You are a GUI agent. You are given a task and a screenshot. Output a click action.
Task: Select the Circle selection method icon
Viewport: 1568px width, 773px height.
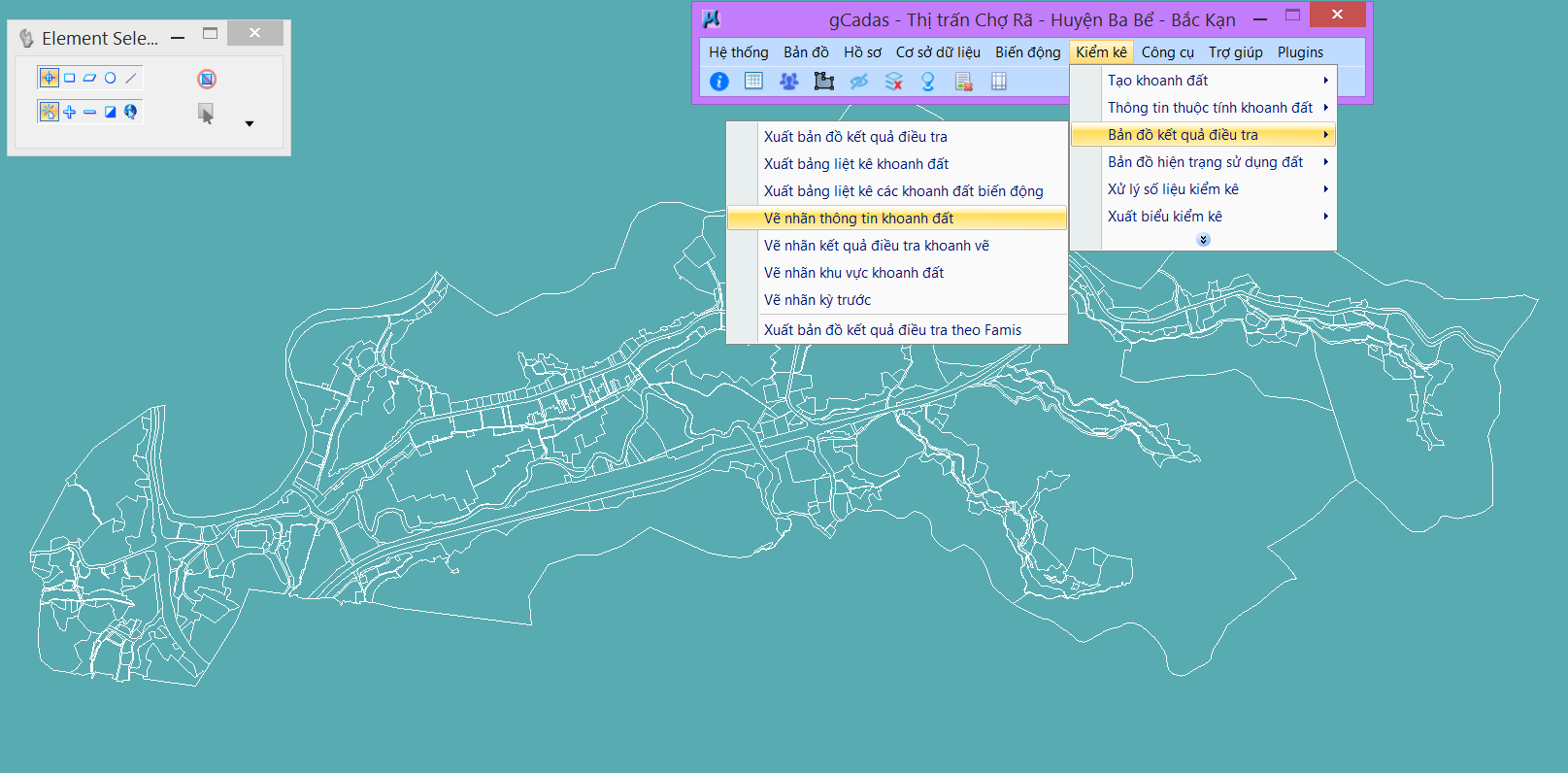tap(111, 78)
